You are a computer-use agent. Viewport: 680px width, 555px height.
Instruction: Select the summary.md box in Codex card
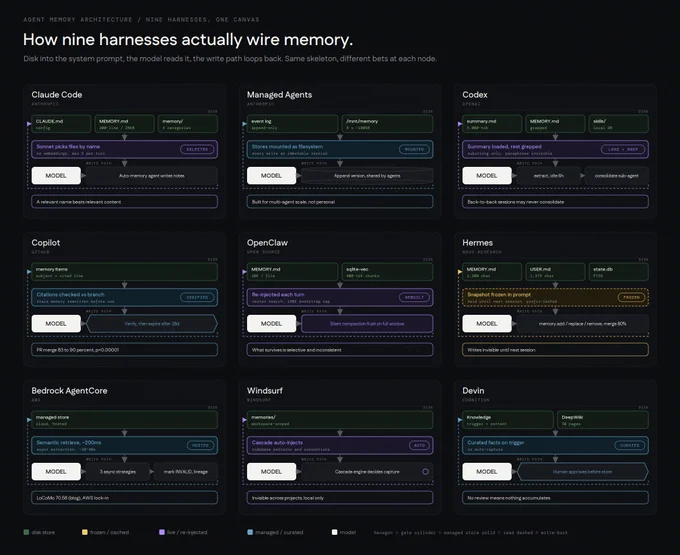tap(492, 124)
